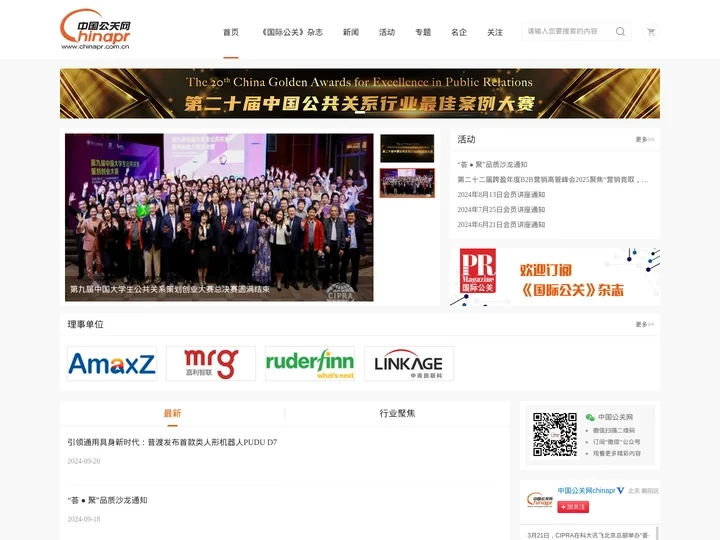Open 2024年6月21日会员讲座通知

[x=501, y=225]
